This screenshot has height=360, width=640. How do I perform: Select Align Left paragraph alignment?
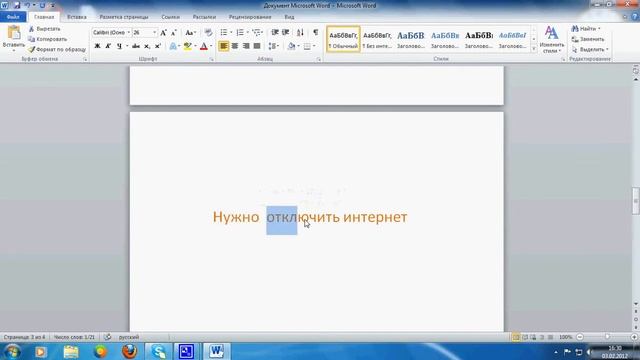pyautogui.click(x=224, y=46)
